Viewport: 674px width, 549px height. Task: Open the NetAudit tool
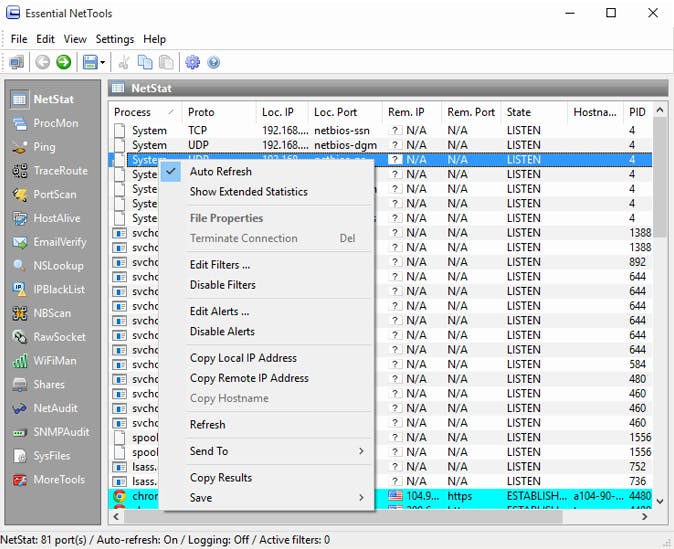(x=45, y=408)
